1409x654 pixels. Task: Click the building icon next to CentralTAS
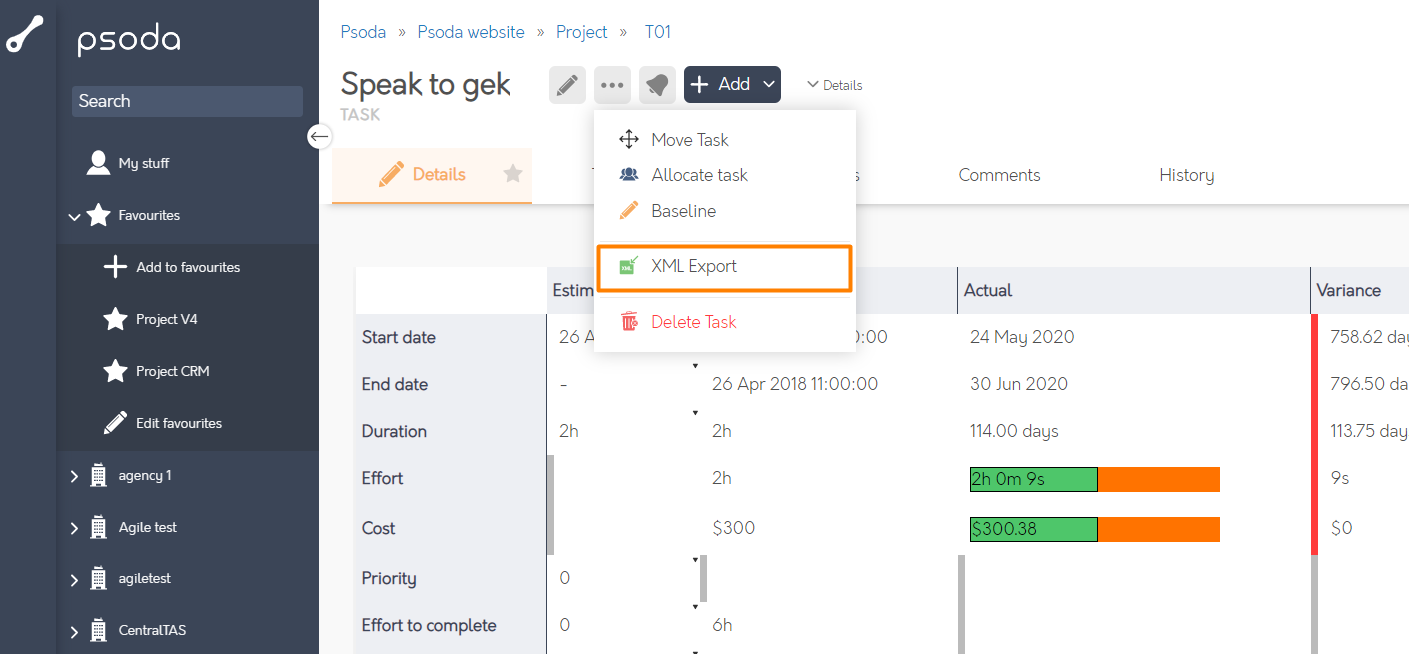(98, 630)
